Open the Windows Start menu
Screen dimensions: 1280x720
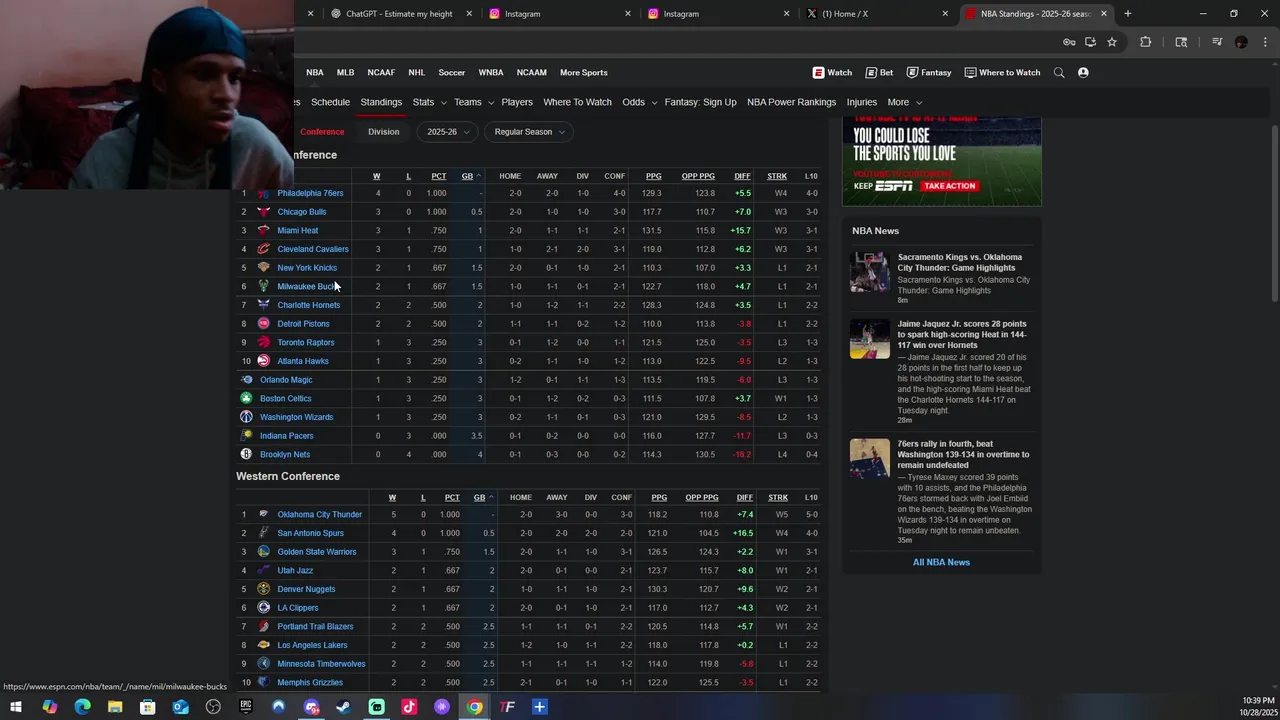pos(17,707)
